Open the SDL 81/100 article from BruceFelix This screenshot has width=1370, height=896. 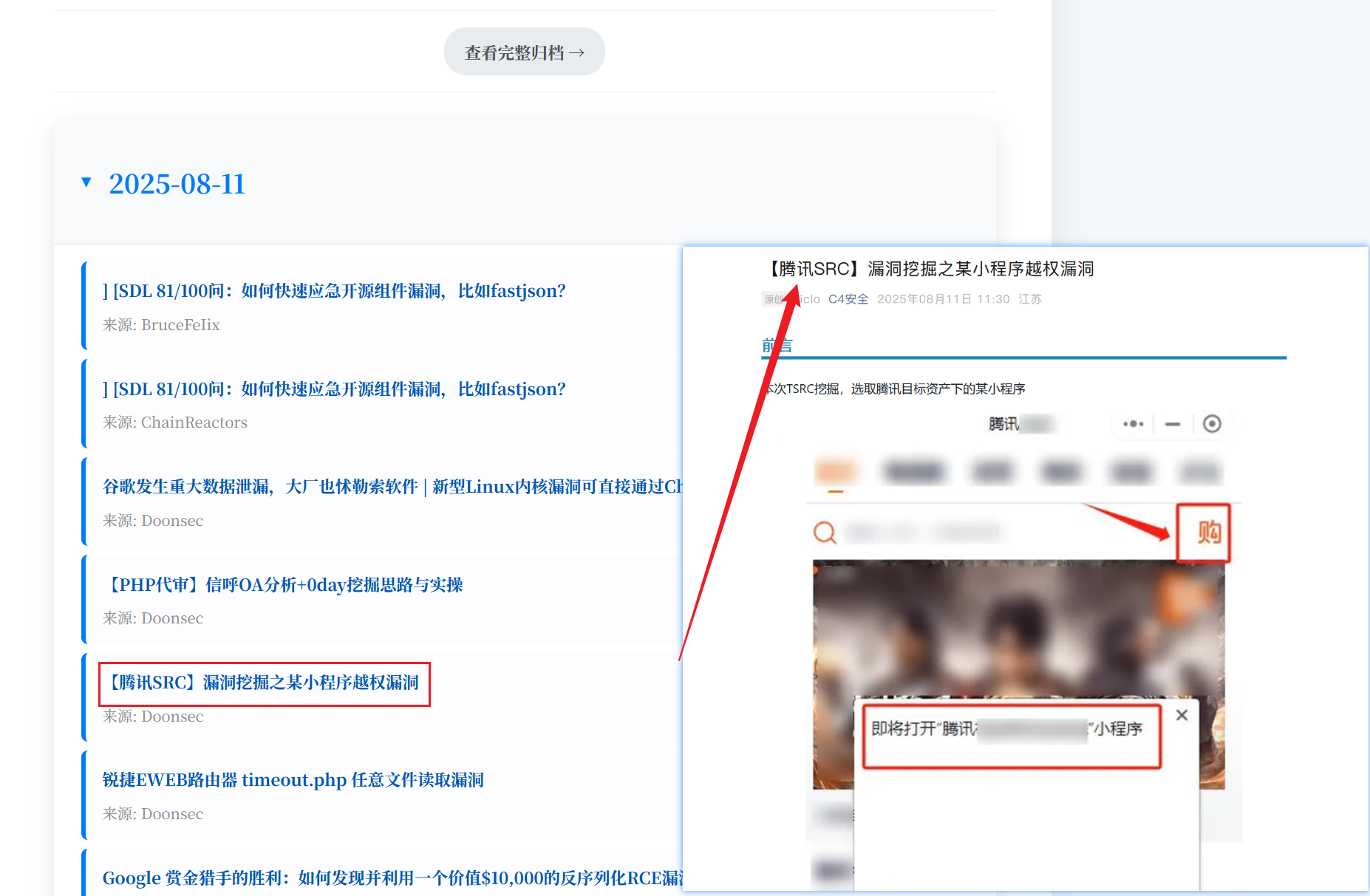pos(334,291)
